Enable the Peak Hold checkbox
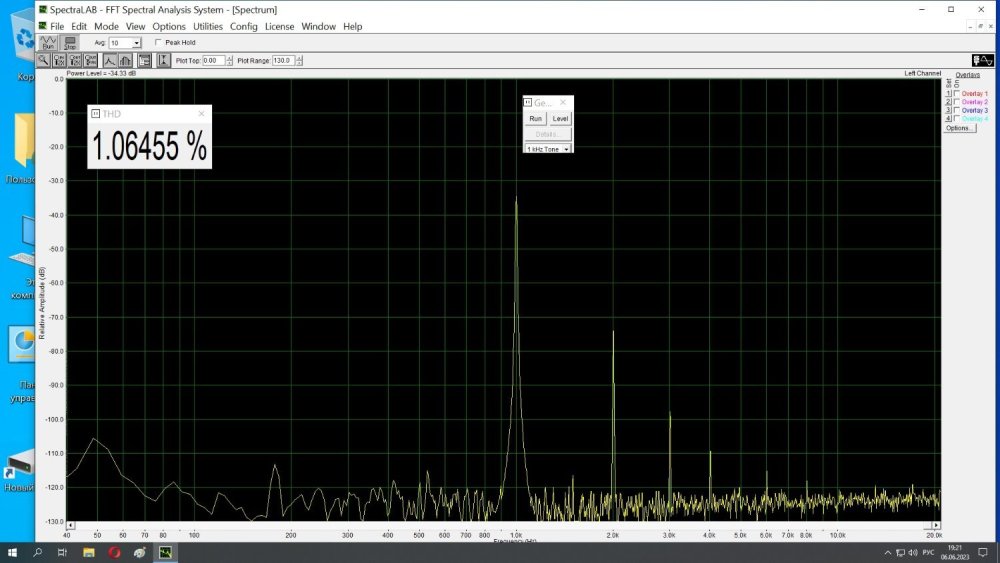1000x563 pixels. click(159, 43)
